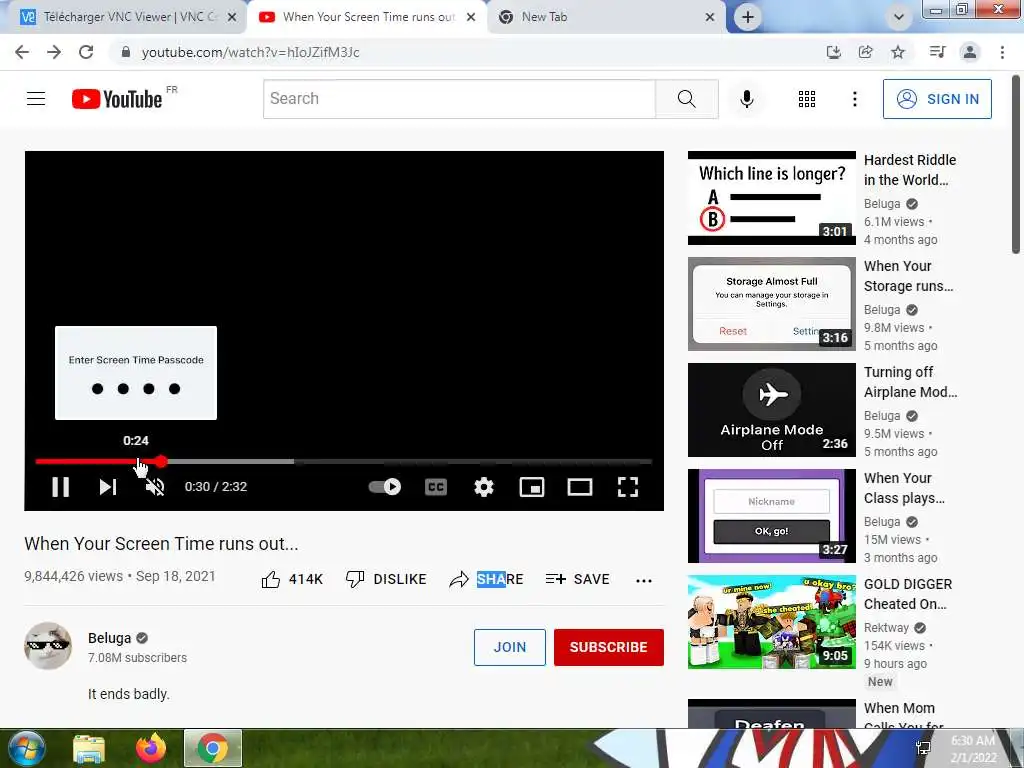Go back in browser history

[22, 52]
